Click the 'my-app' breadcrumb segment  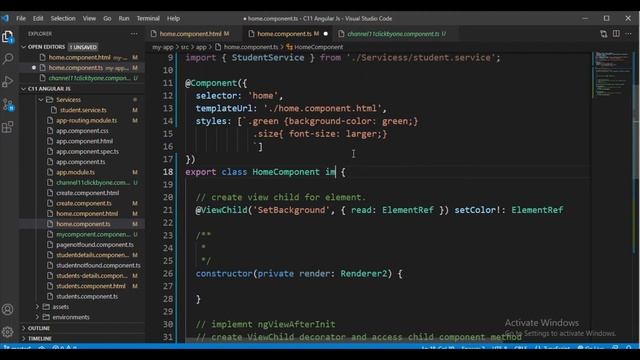162,47
